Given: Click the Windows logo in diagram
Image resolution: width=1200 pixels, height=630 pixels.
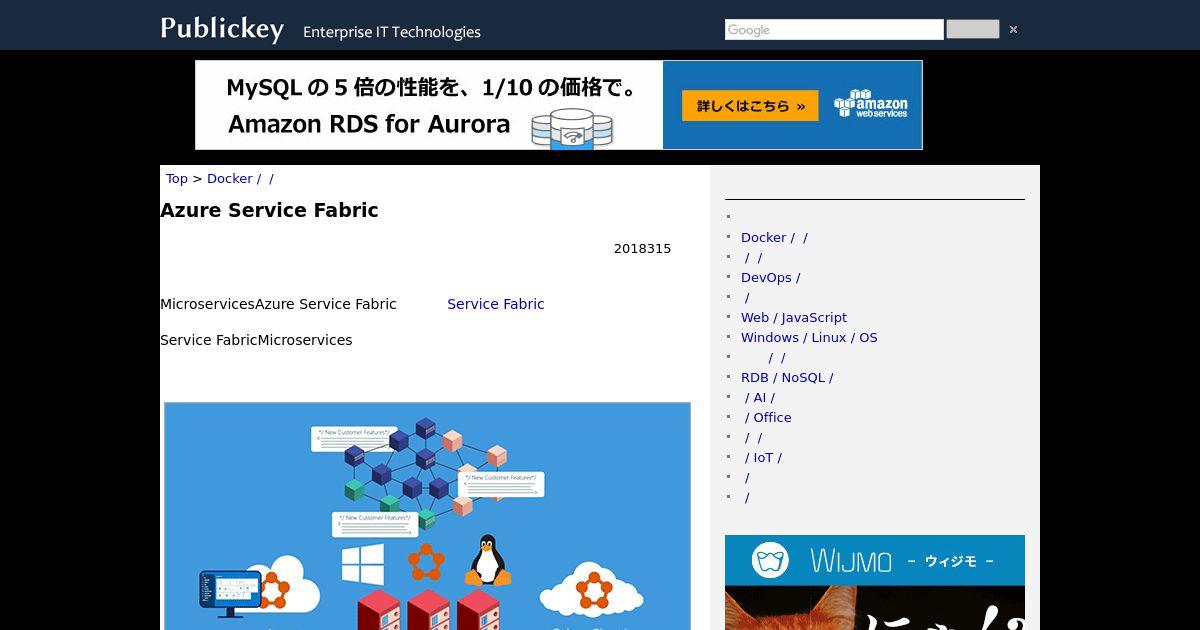Looking at the screenshot, I should coord(362,565).
